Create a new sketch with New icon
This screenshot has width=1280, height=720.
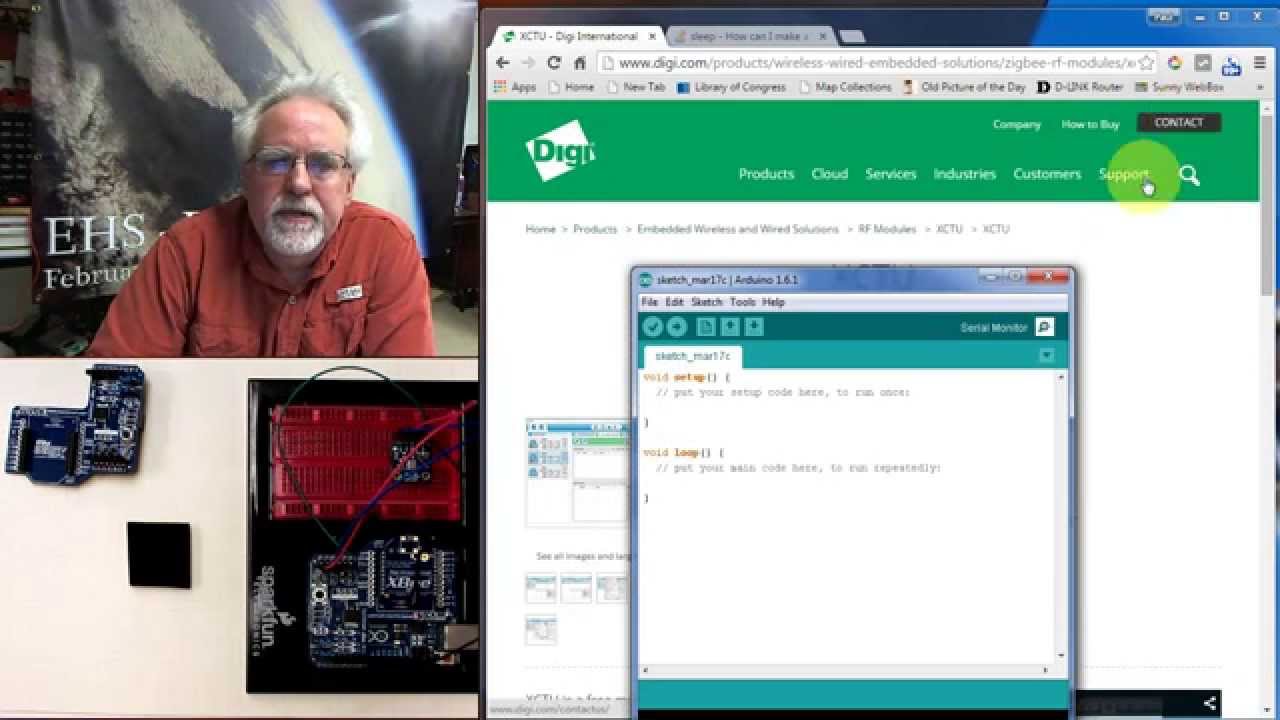click(x=706, y=327)
